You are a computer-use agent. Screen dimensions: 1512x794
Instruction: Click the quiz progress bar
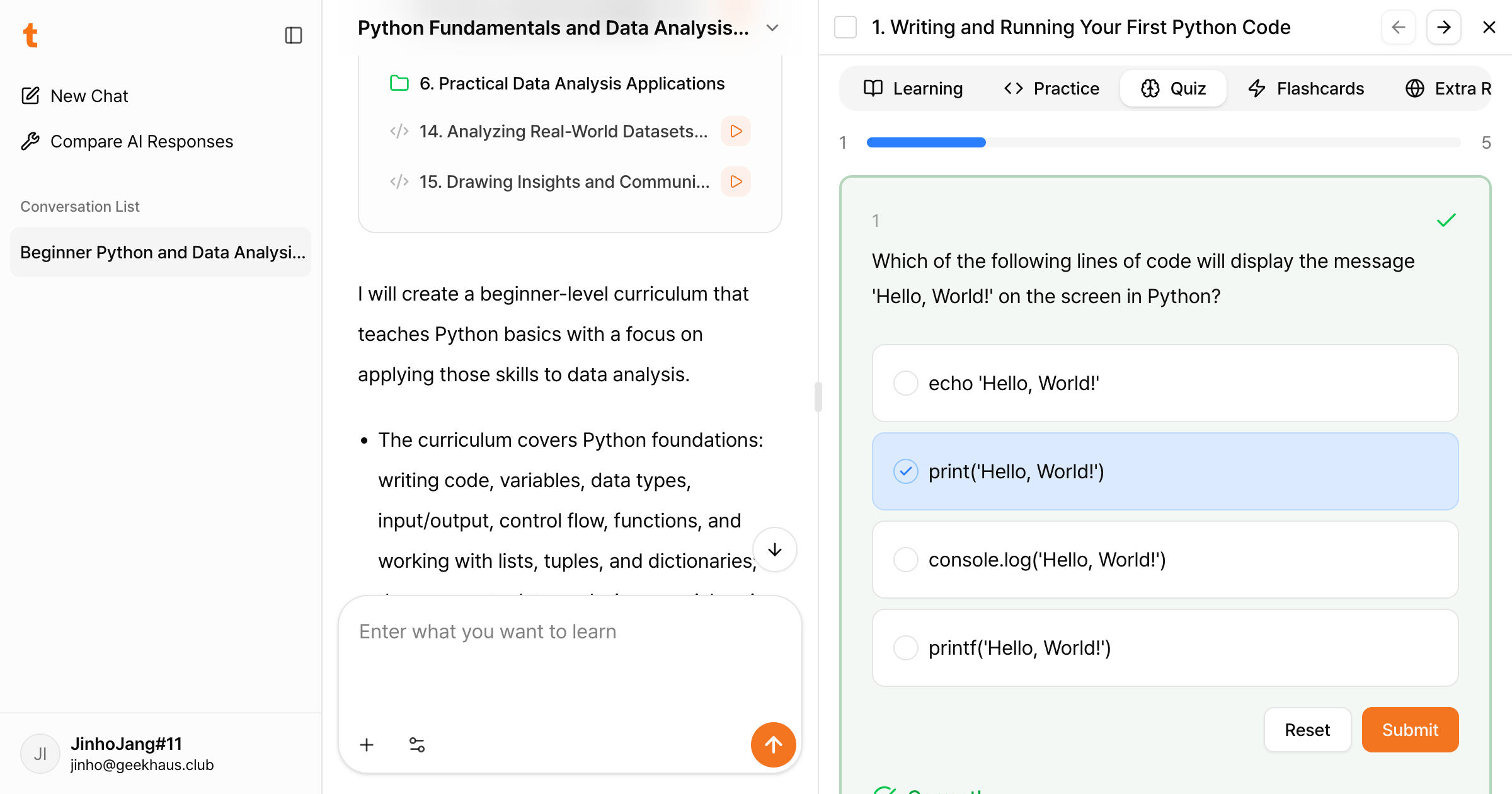click(1163, 142)
